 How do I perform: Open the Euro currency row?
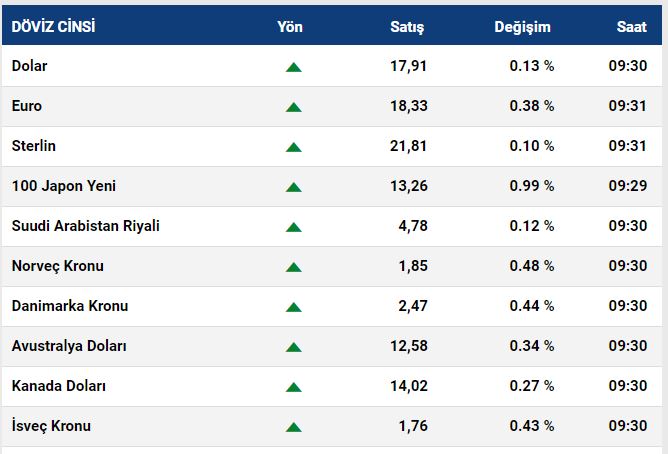[x=27, y=106]
